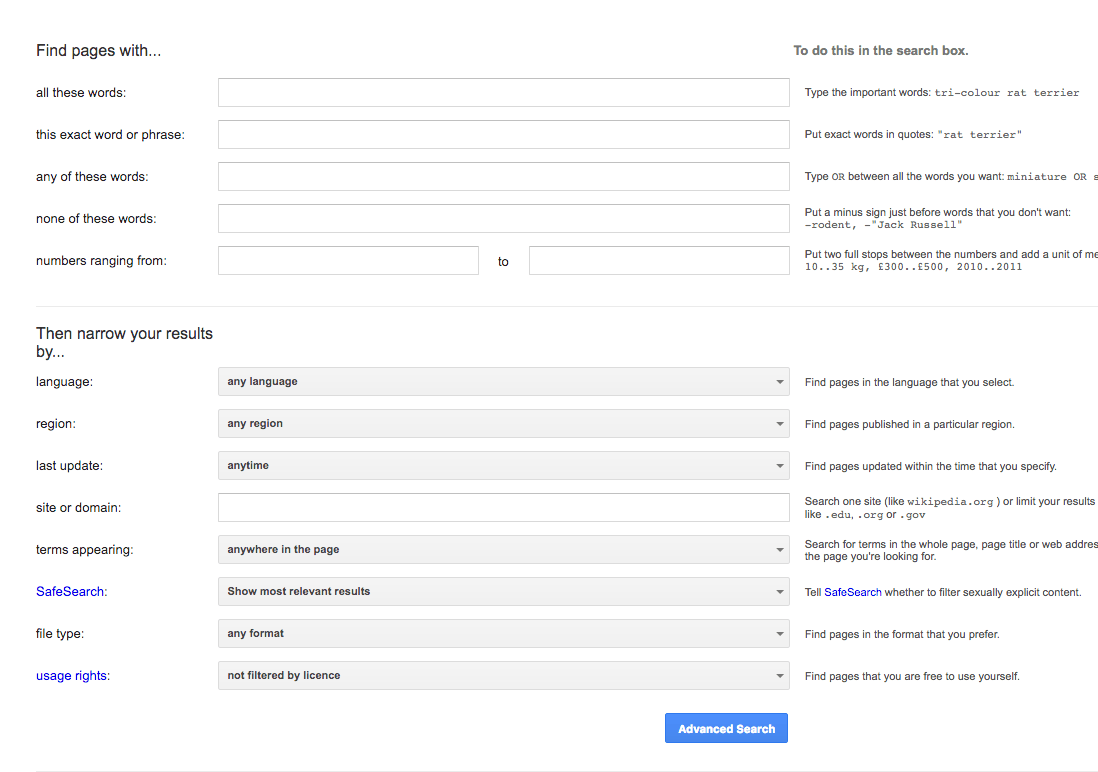Expand 'anywhere in the page' terms dropdown
Image resolution: width=1098 pixels, height=772 pixels.
click(503, 550)
